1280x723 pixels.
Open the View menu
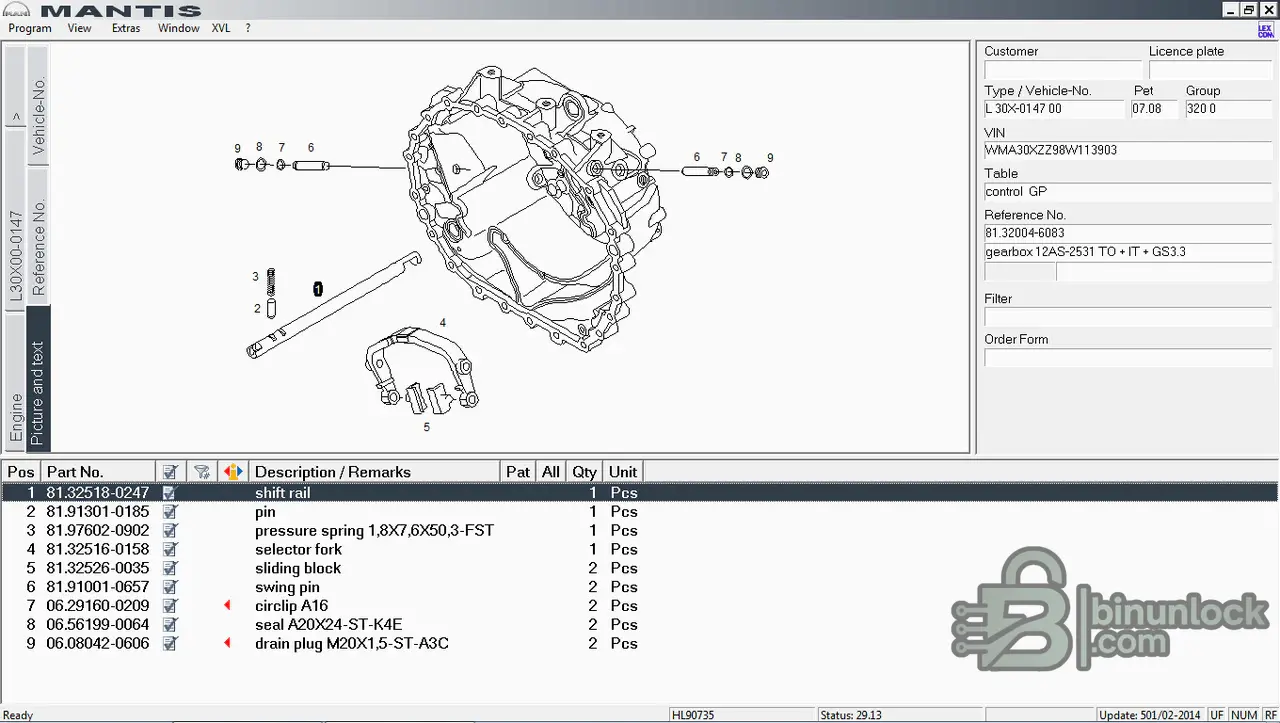tap(79, 28)
